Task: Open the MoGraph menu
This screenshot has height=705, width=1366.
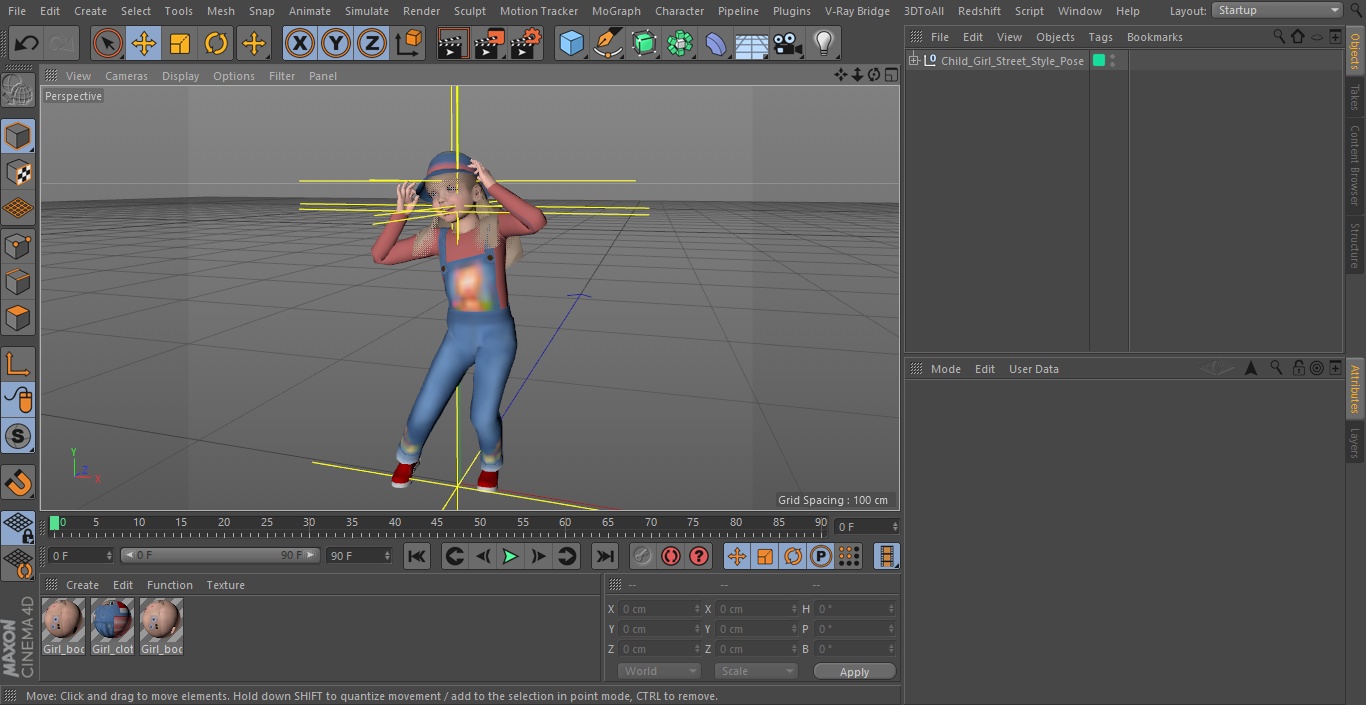Action: coord(616,11)
